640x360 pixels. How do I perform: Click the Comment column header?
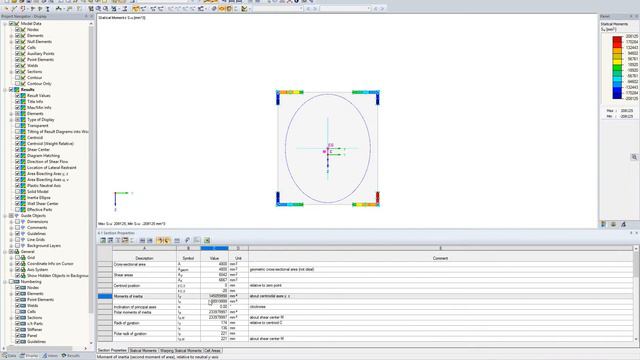point(440,258)
